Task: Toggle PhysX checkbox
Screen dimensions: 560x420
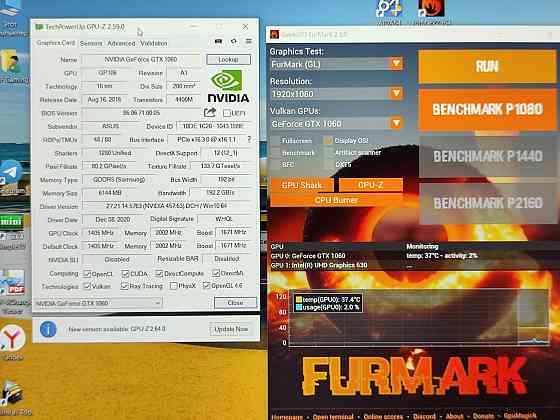Action: pos(174,286)
